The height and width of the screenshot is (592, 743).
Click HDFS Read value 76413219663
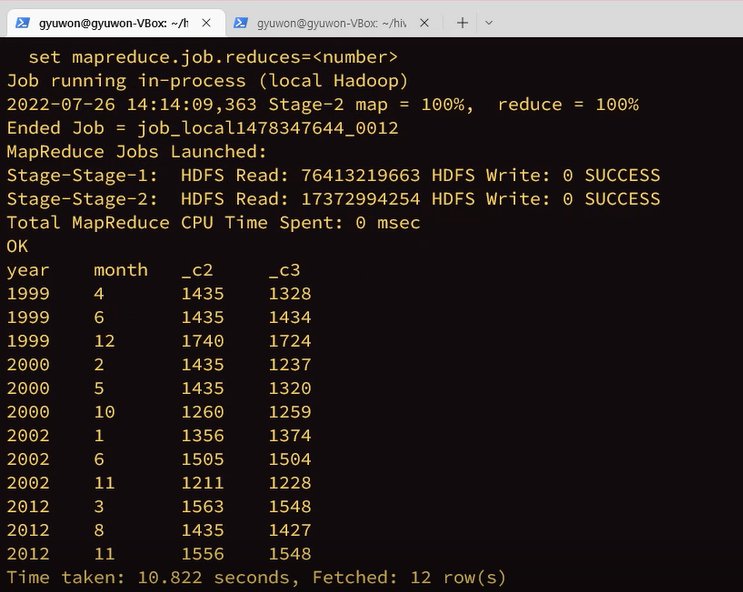[361, 176]
